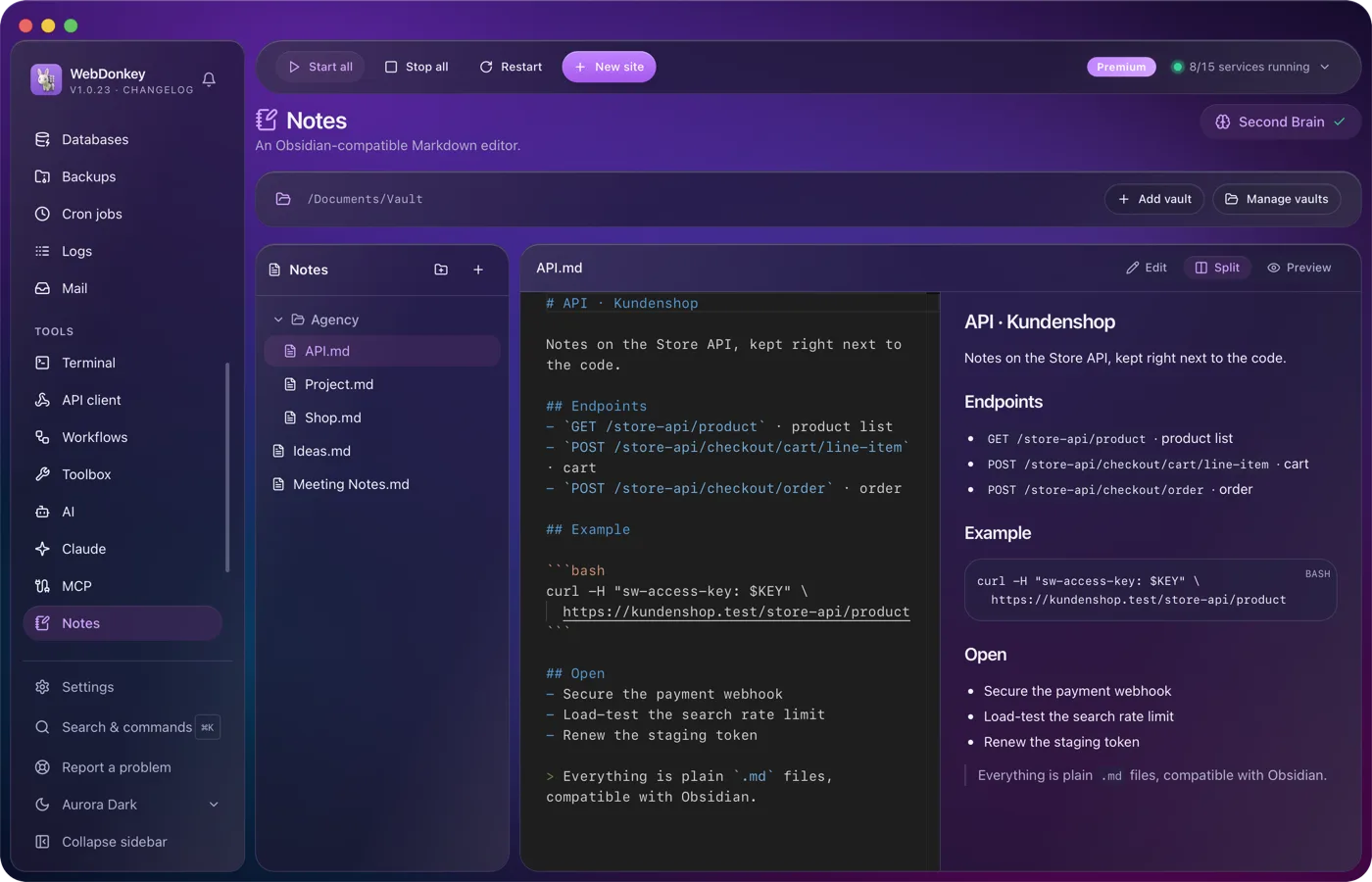Create new folder in Notes panel

pos(441,269)
